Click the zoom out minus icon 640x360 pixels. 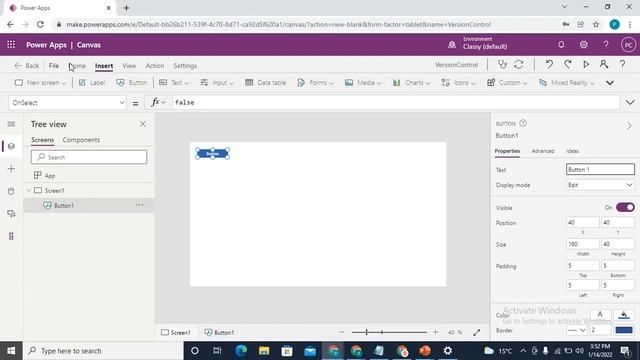[342, 333]
